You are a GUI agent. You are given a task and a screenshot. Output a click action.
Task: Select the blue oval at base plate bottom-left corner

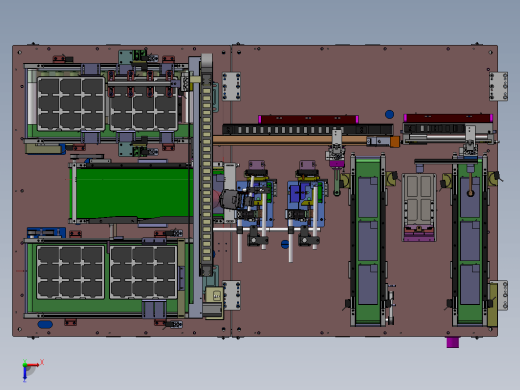click(45, 324)
